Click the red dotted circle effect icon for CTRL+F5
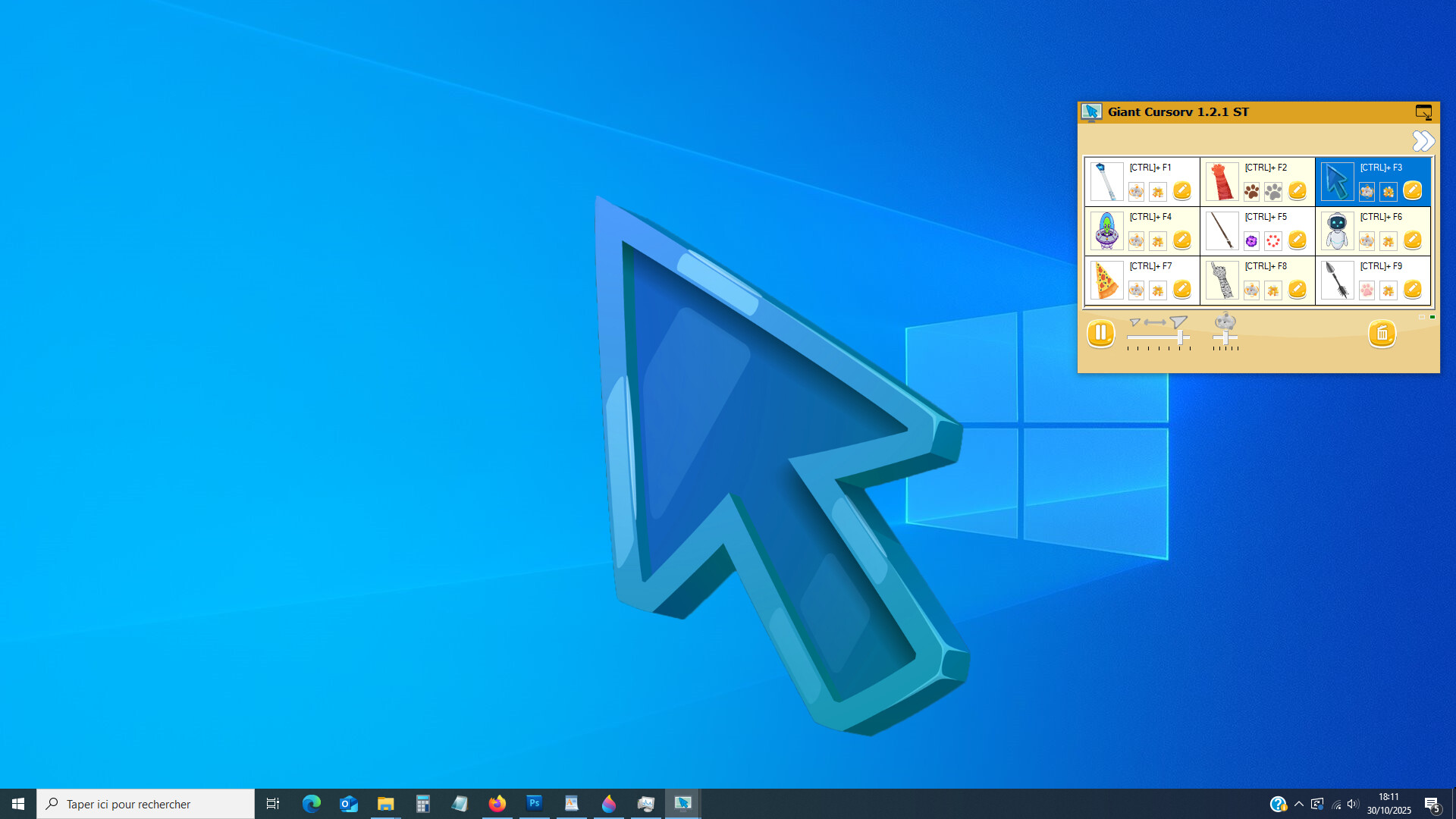1456x819 pixels. (1272, 242)
